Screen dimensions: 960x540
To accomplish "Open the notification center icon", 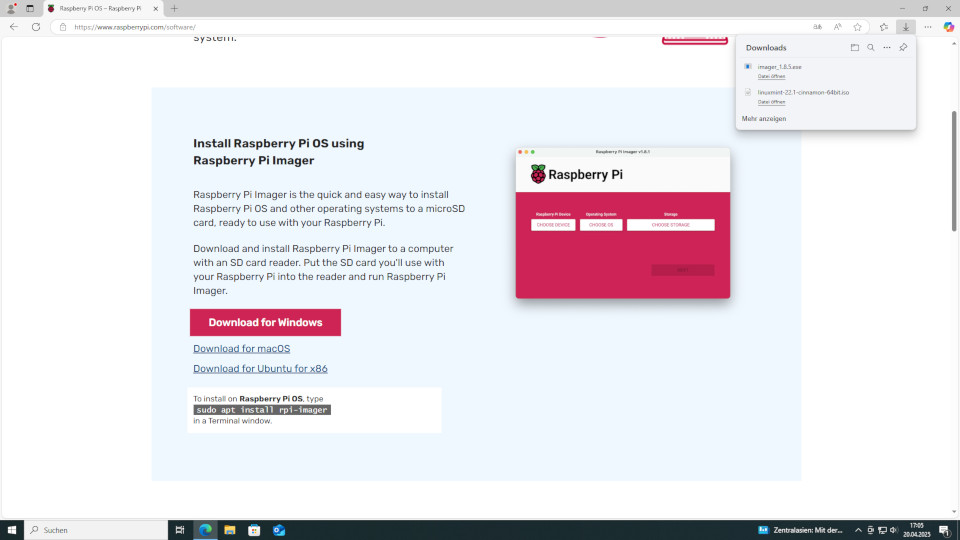I will coord(945,530).
